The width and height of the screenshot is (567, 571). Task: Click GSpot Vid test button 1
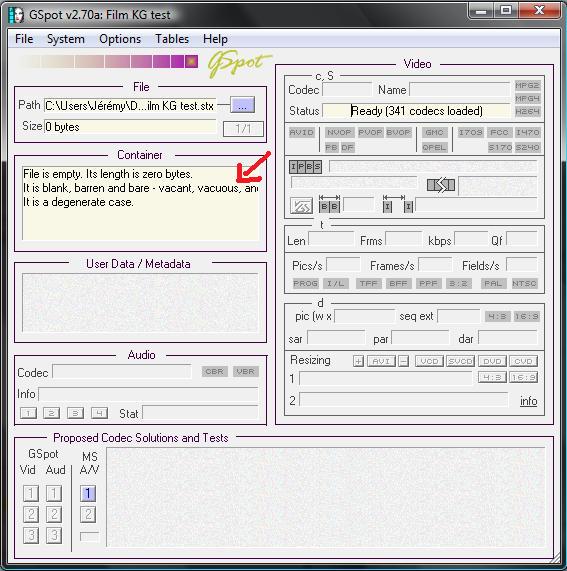click(x=31, y=493)
